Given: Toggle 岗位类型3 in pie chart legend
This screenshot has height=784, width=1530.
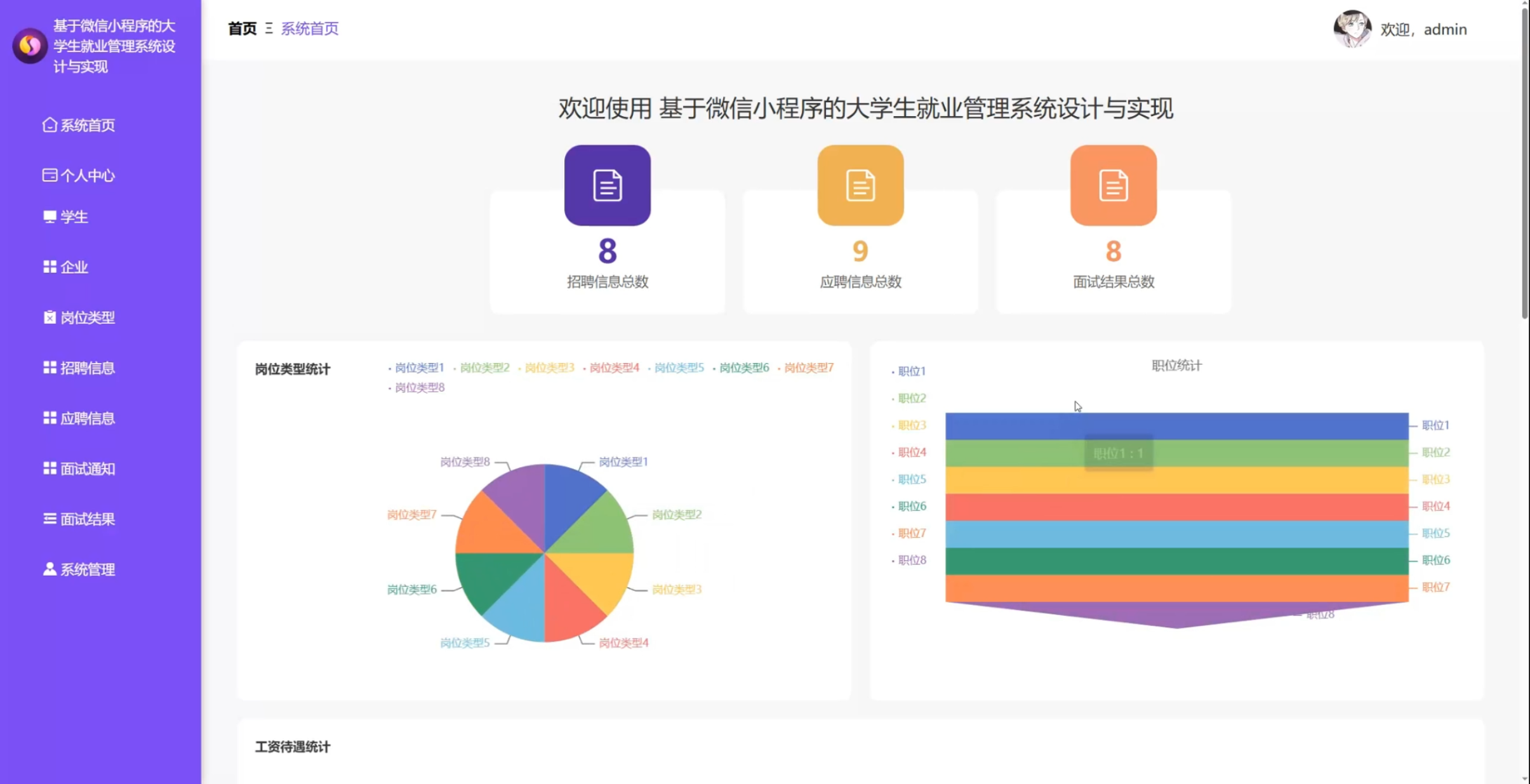Looking at the screenshot, I should click(546, 368).
